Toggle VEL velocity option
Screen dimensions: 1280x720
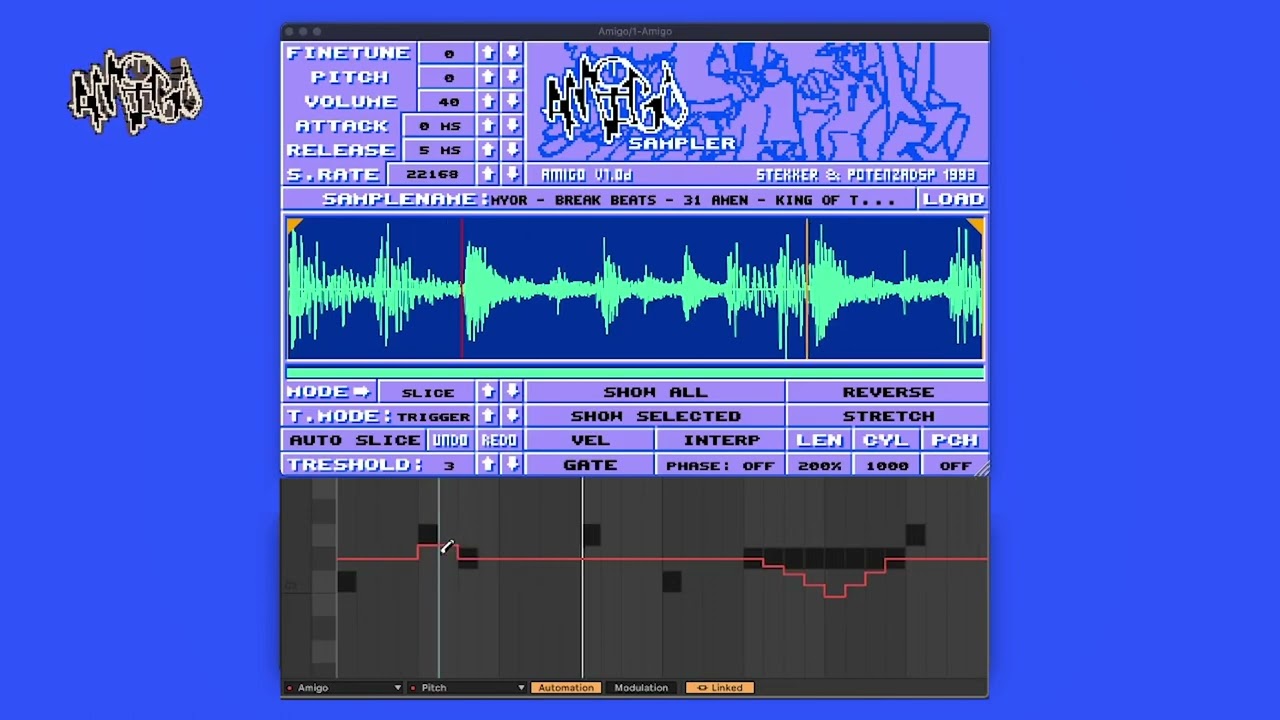[x=590, y=440]
